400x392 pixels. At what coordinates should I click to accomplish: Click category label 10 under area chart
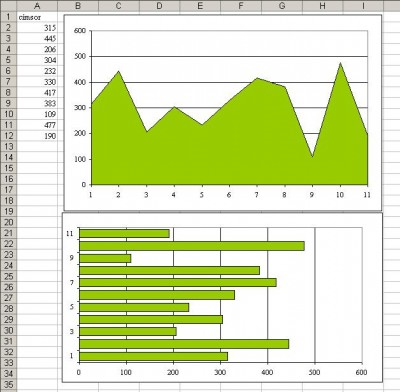(x=340, y=195)
